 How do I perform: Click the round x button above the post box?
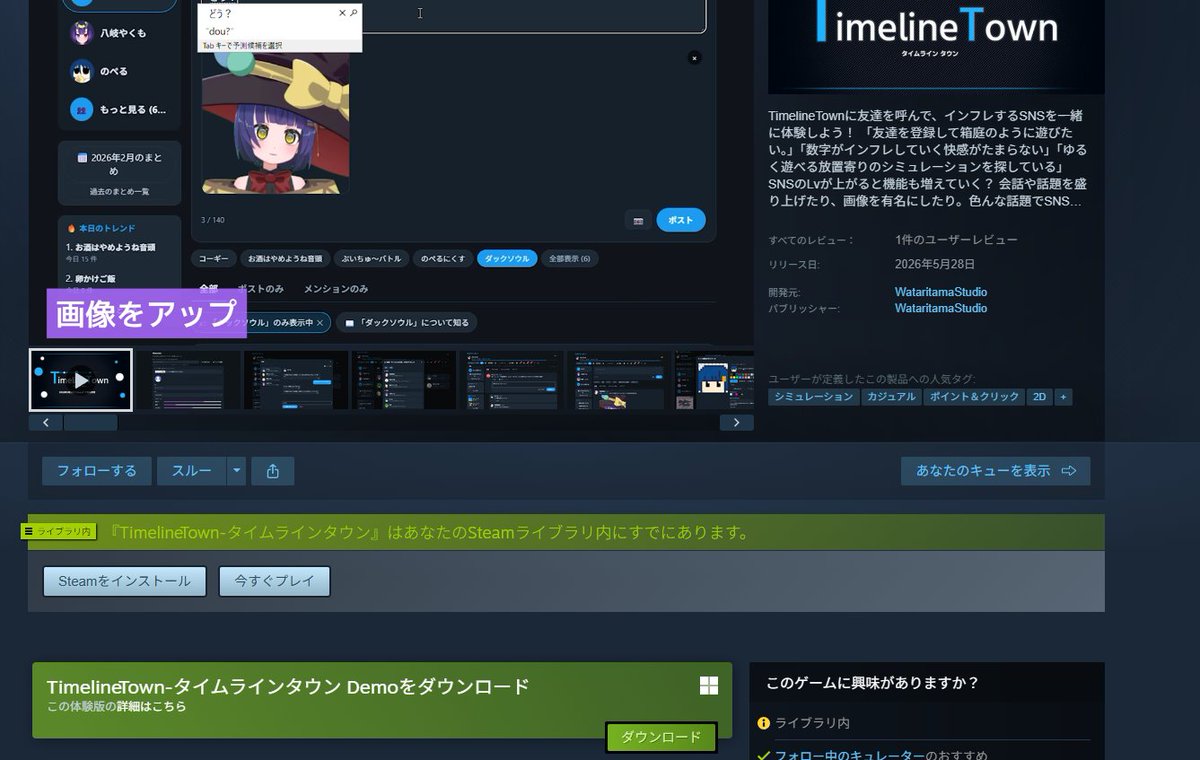click(694, 58)
